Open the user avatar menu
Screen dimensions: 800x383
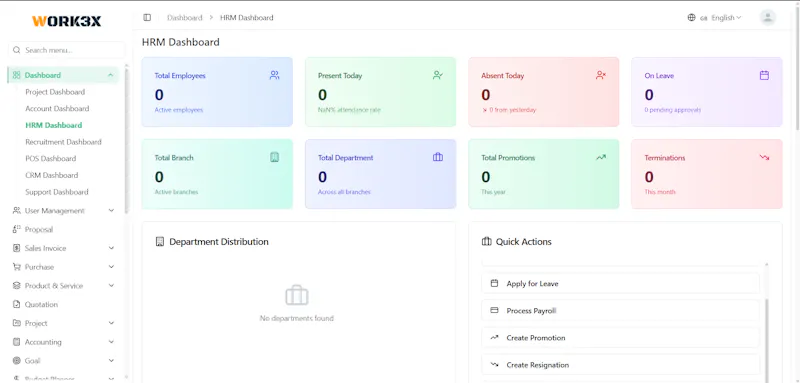pyautogui.click(x=767, y=17)
